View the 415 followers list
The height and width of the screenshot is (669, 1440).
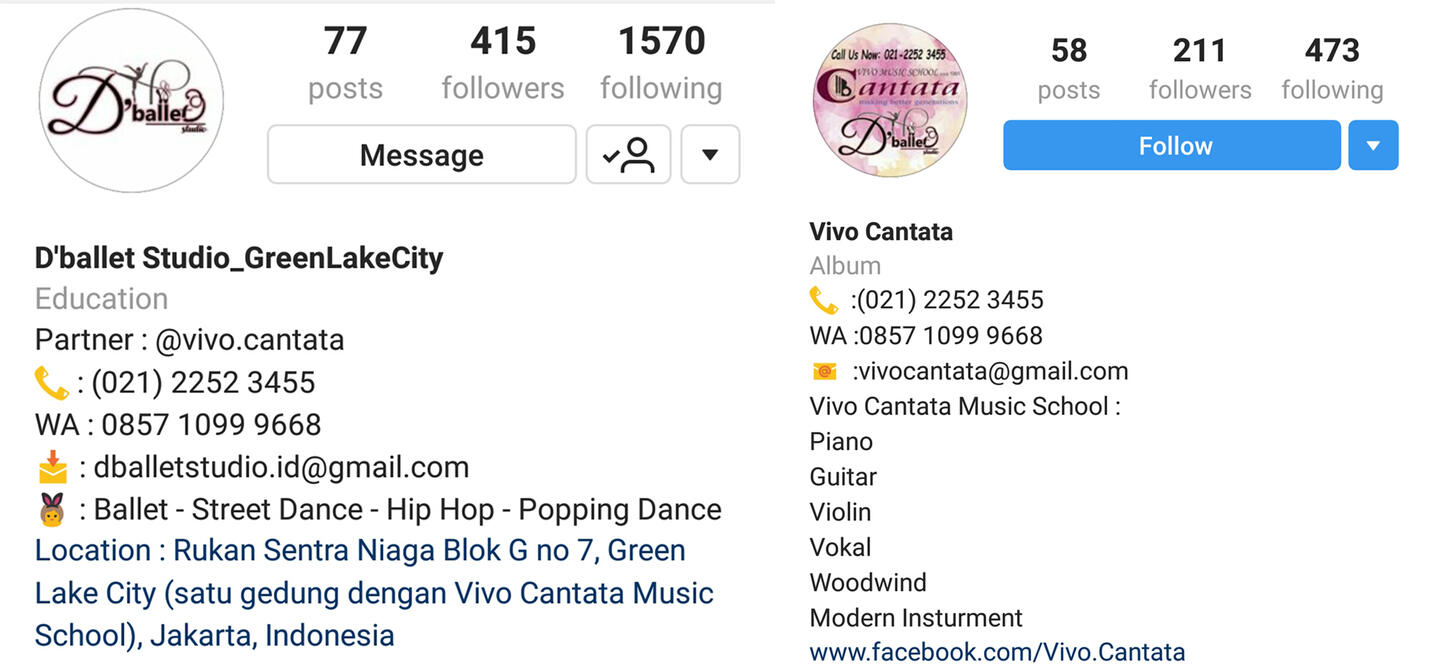tap(503, 63)
